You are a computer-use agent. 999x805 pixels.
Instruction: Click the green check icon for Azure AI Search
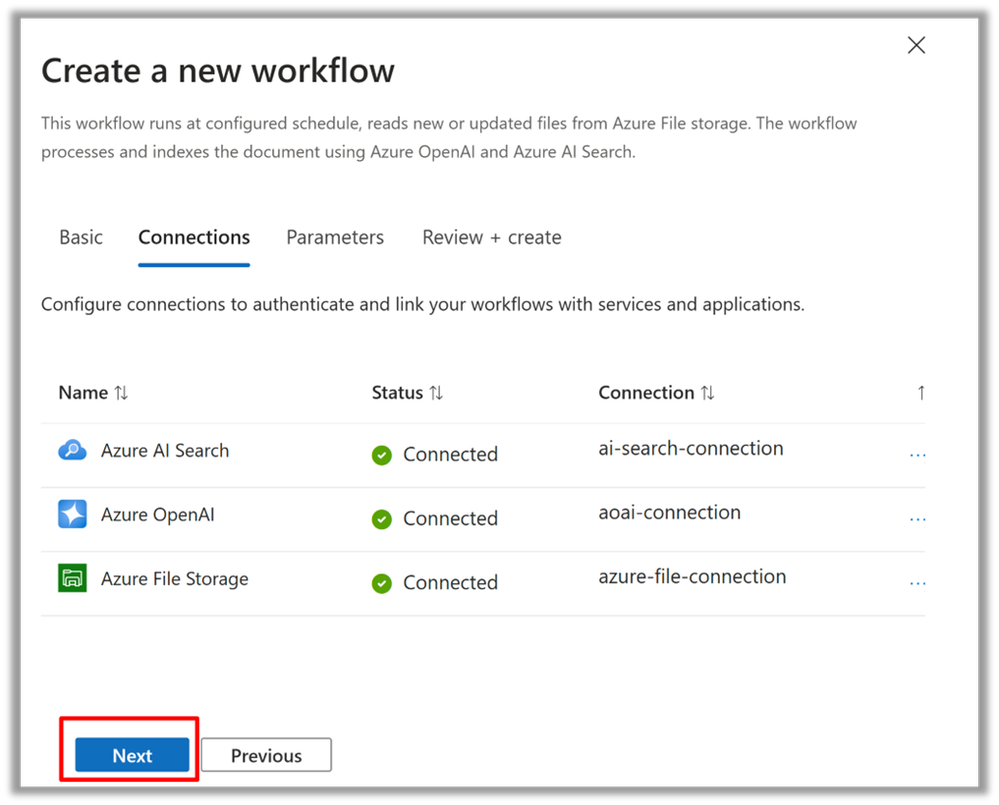coord(382,455)
